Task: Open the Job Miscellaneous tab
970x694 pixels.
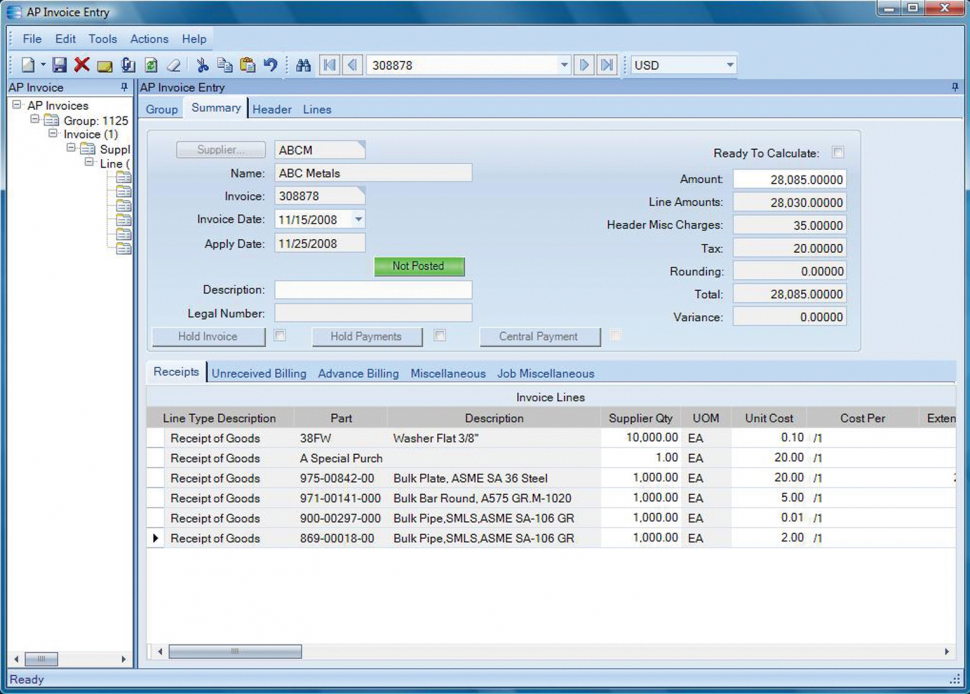Action: (x=546, y=374)
